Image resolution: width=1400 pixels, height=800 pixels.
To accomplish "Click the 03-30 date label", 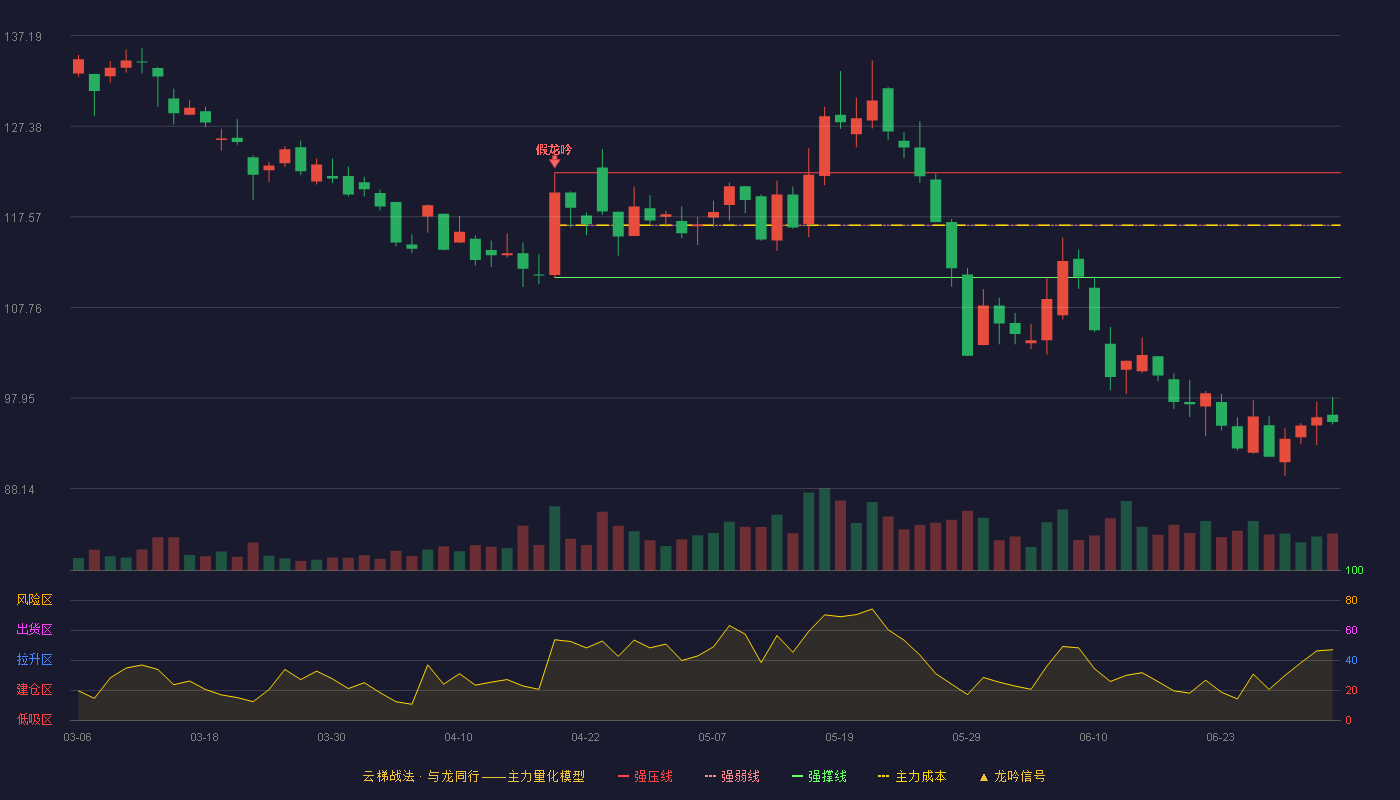I will (x=331, y=737).
